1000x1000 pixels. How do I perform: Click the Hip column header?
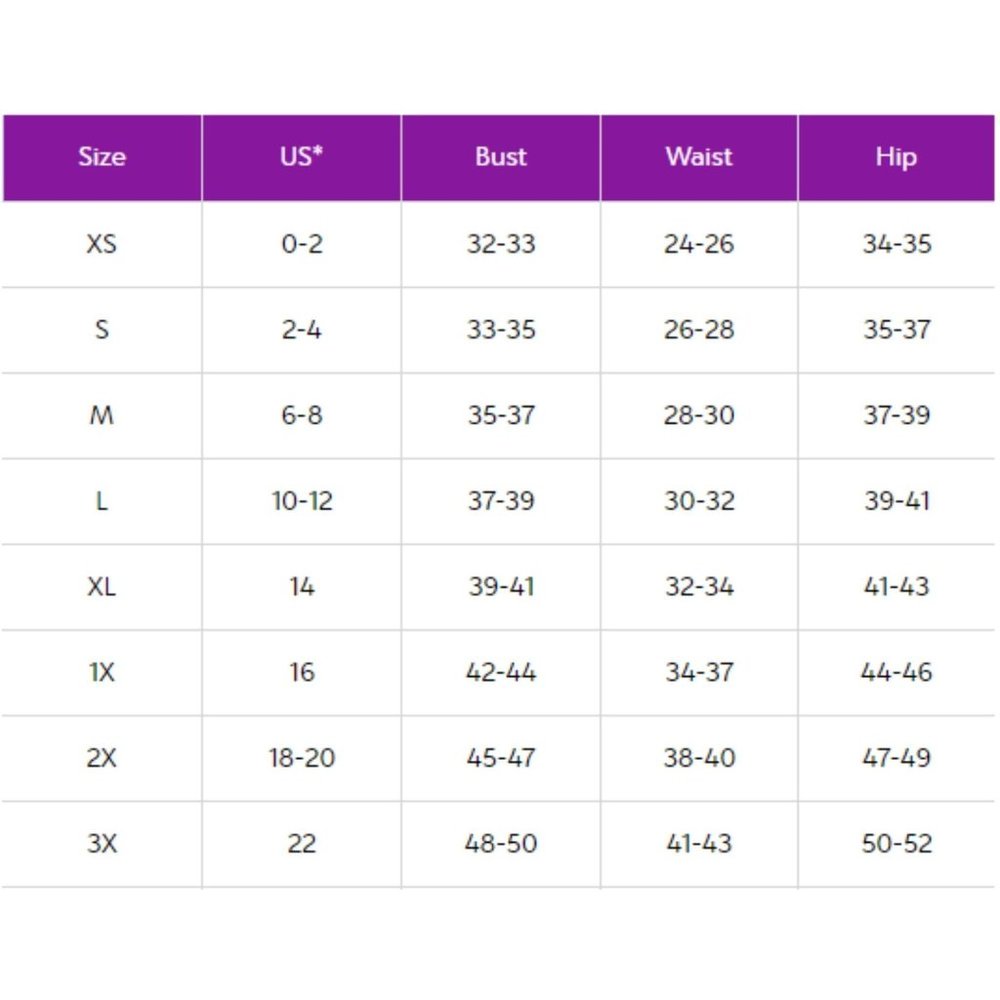click(896, 157)
